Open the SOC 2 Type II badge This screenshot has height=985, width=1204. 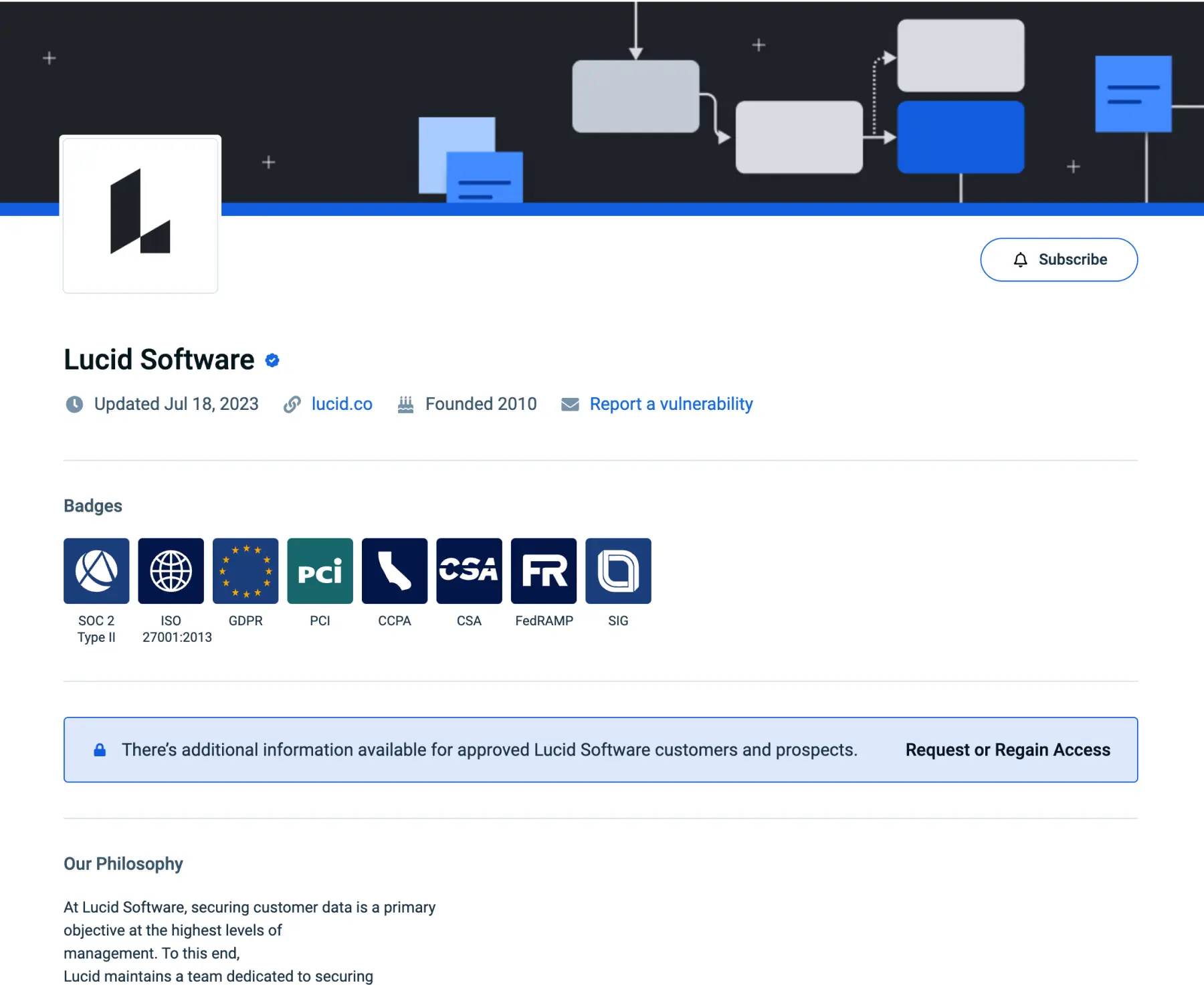tap(96, 570)
